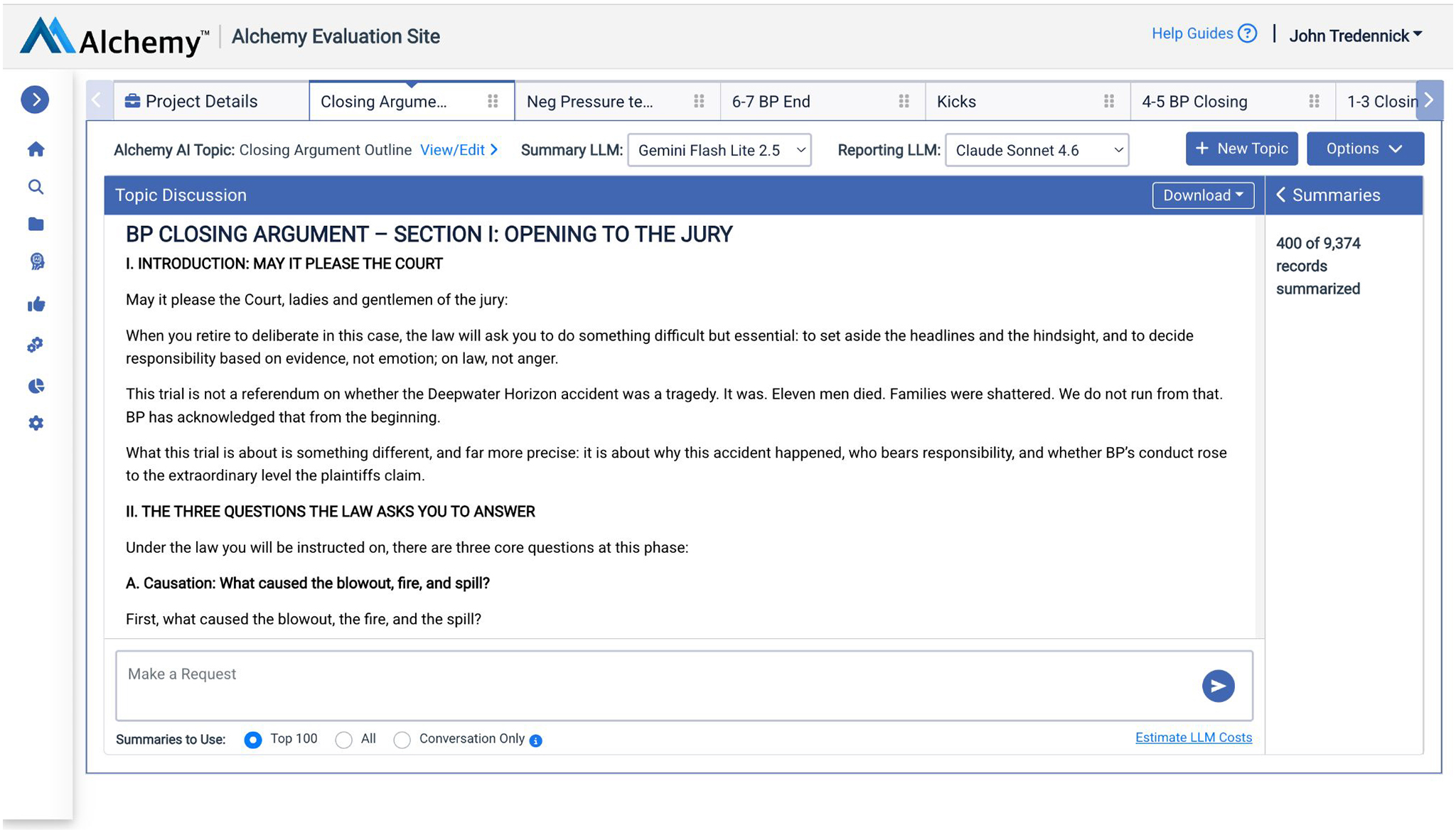Expand the Options dropdown button

pyautogui.click(x=1364, y=149)
